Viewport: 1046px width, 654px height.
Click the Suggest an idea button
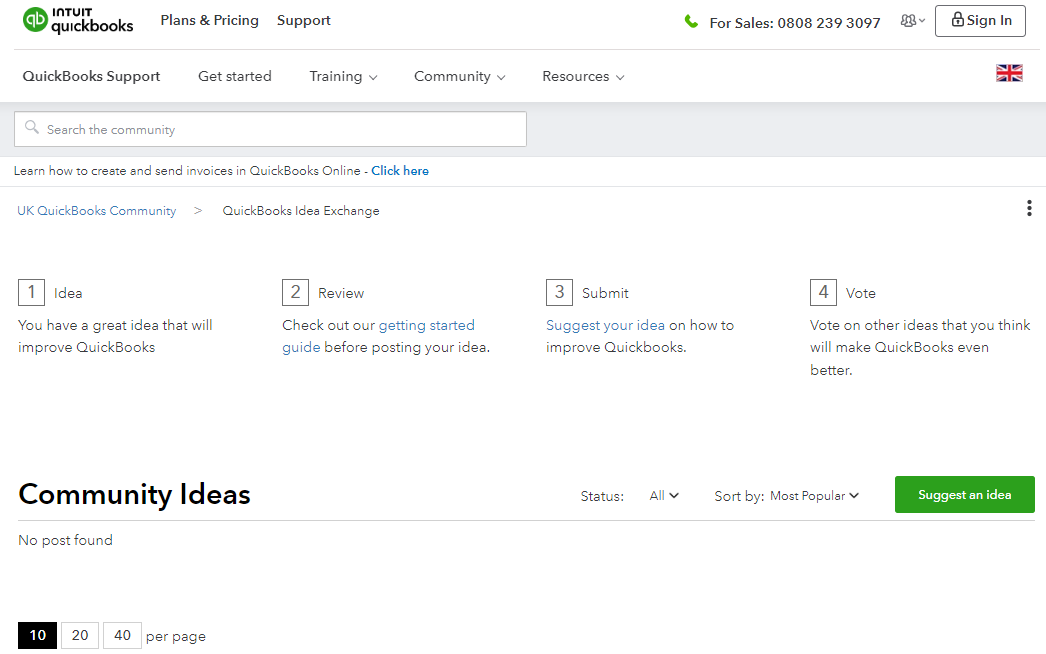[963, 494]
